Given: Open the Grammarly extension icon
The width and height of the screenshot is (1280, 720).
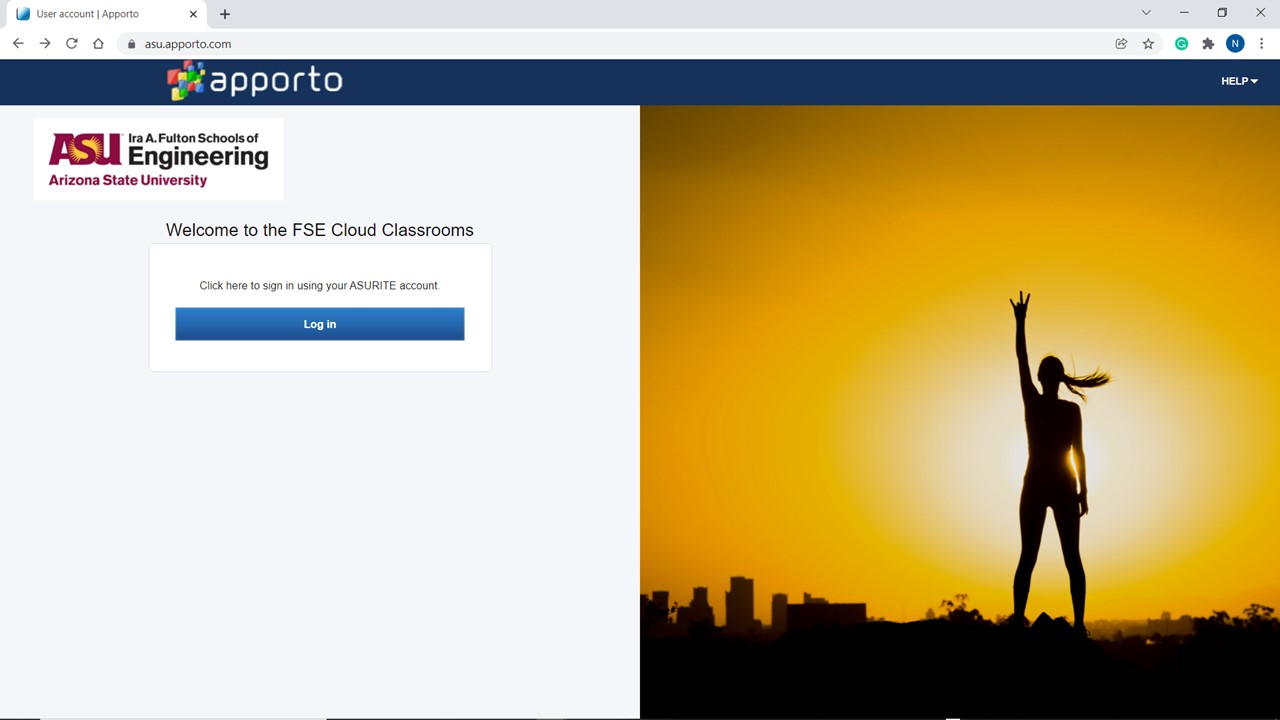Looking at the screenshot, I should tap(1181, 44).
